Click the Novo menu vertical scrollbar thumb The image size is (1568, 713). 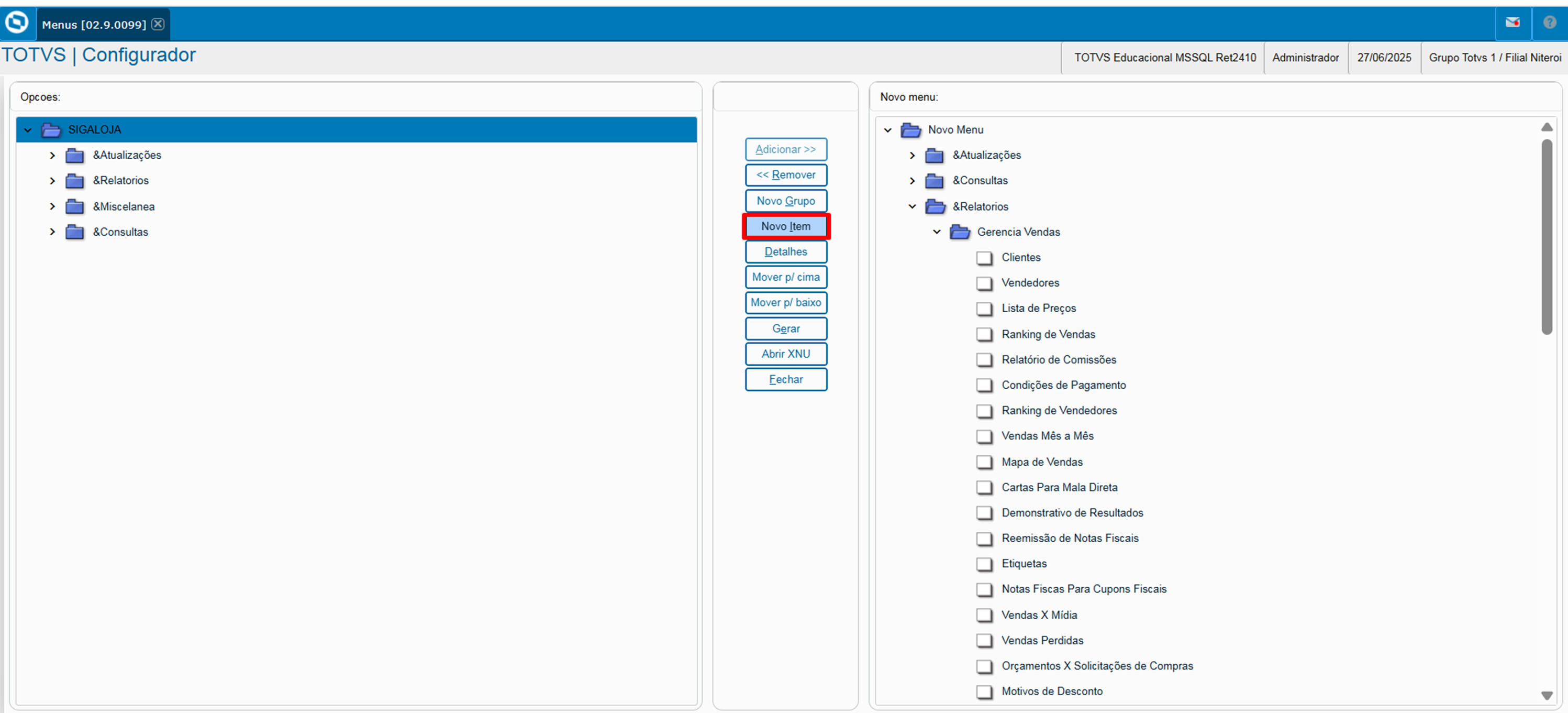click(x=1546, y=236)
